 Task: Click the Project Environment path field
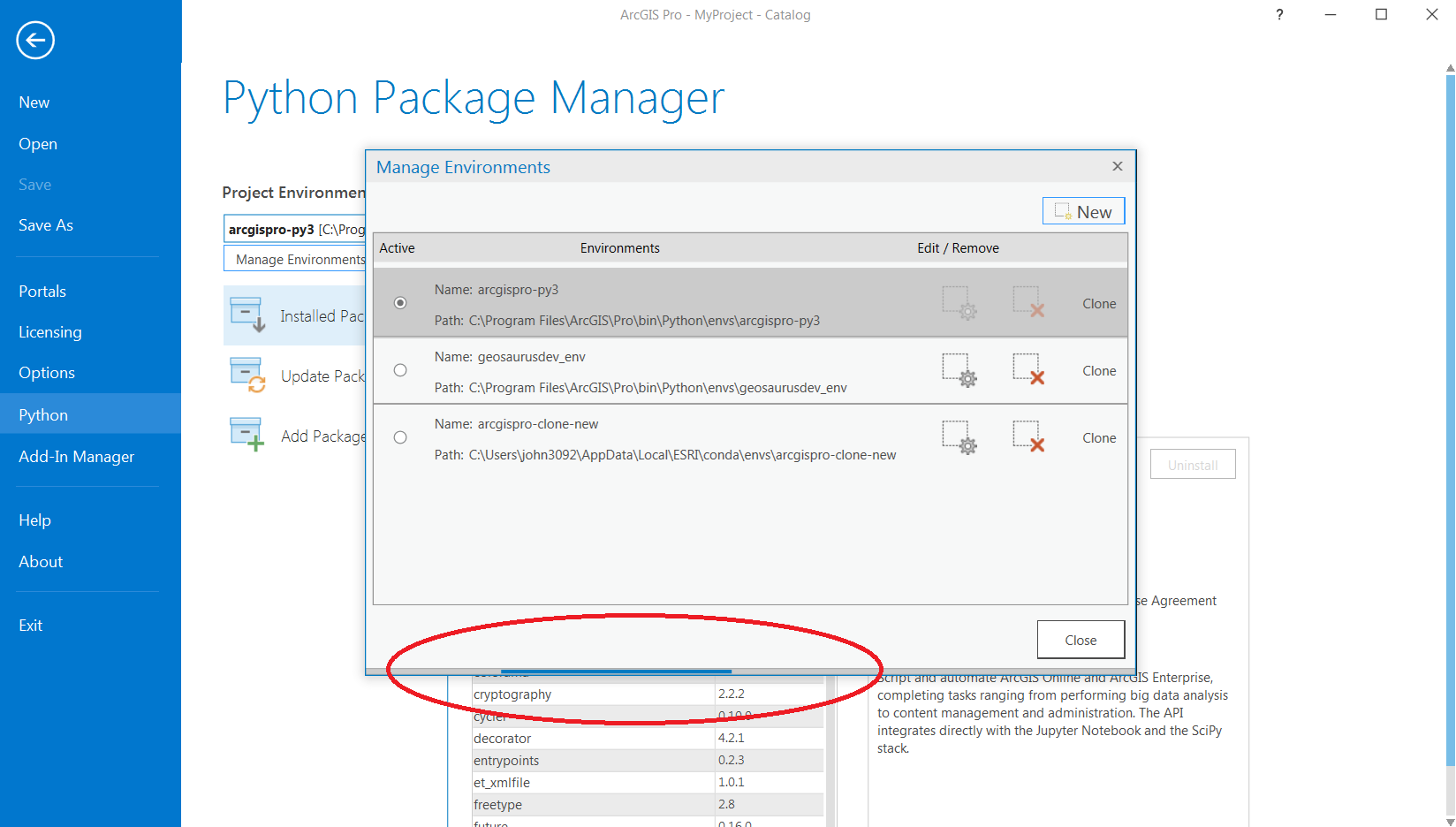(295, 229)
